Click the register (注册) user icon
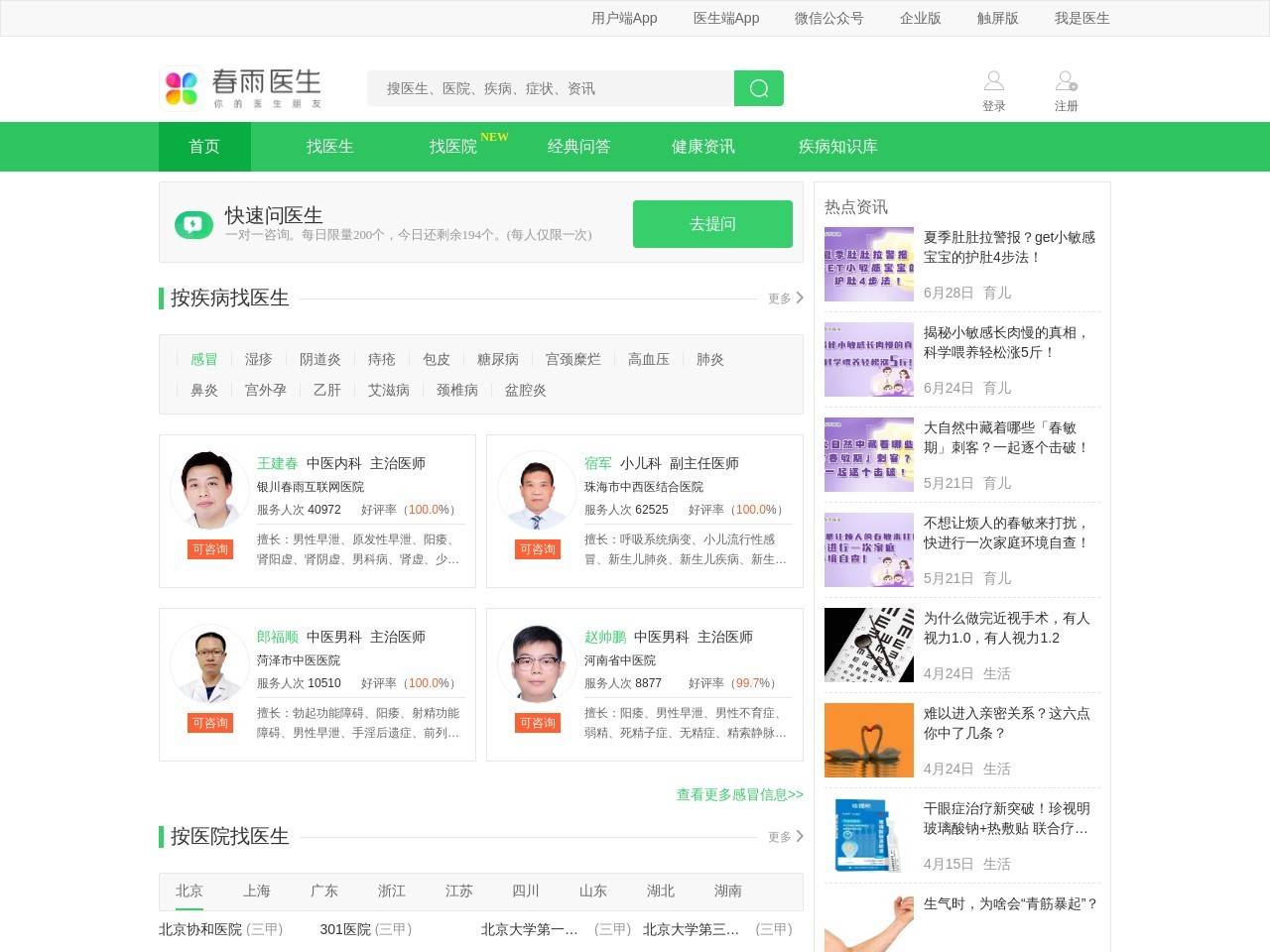Viewport: 1270px width, 952px height. tap(1066, 81)
